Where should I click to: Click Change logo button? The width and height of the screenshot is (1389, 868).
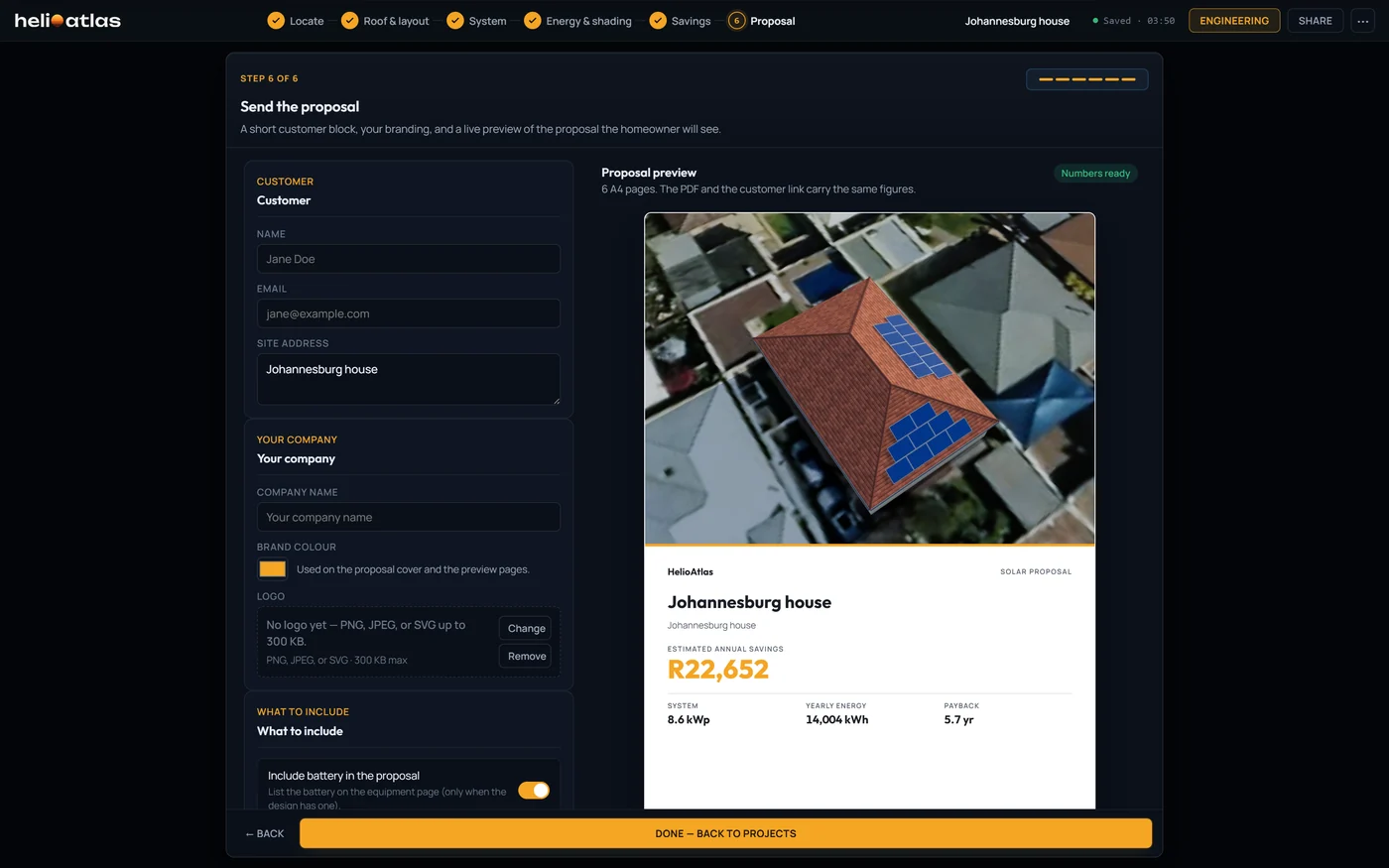coord(526,628)
